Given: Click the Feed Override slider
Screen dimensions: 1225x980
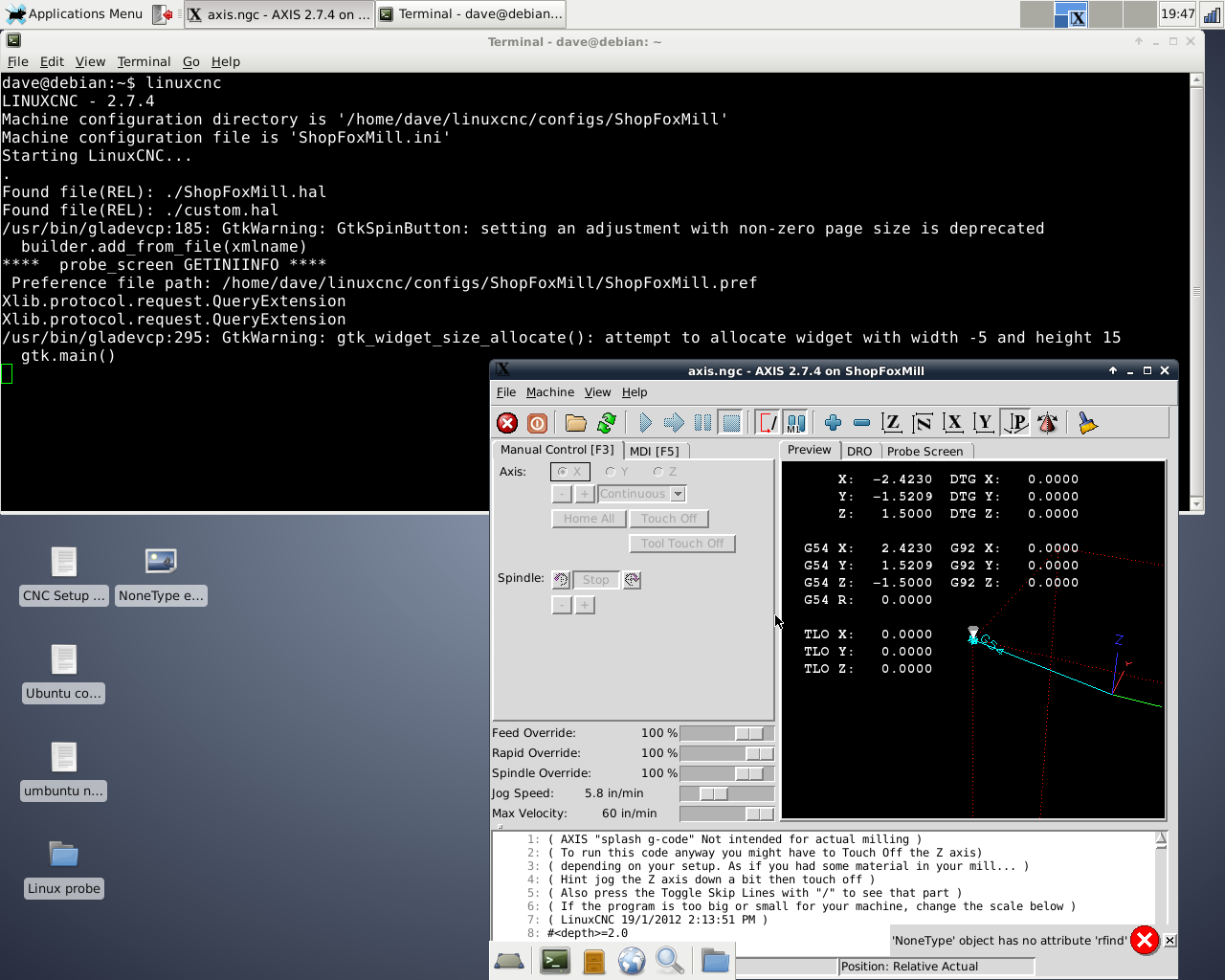Looking at the screenshot, I should point(726,733).
